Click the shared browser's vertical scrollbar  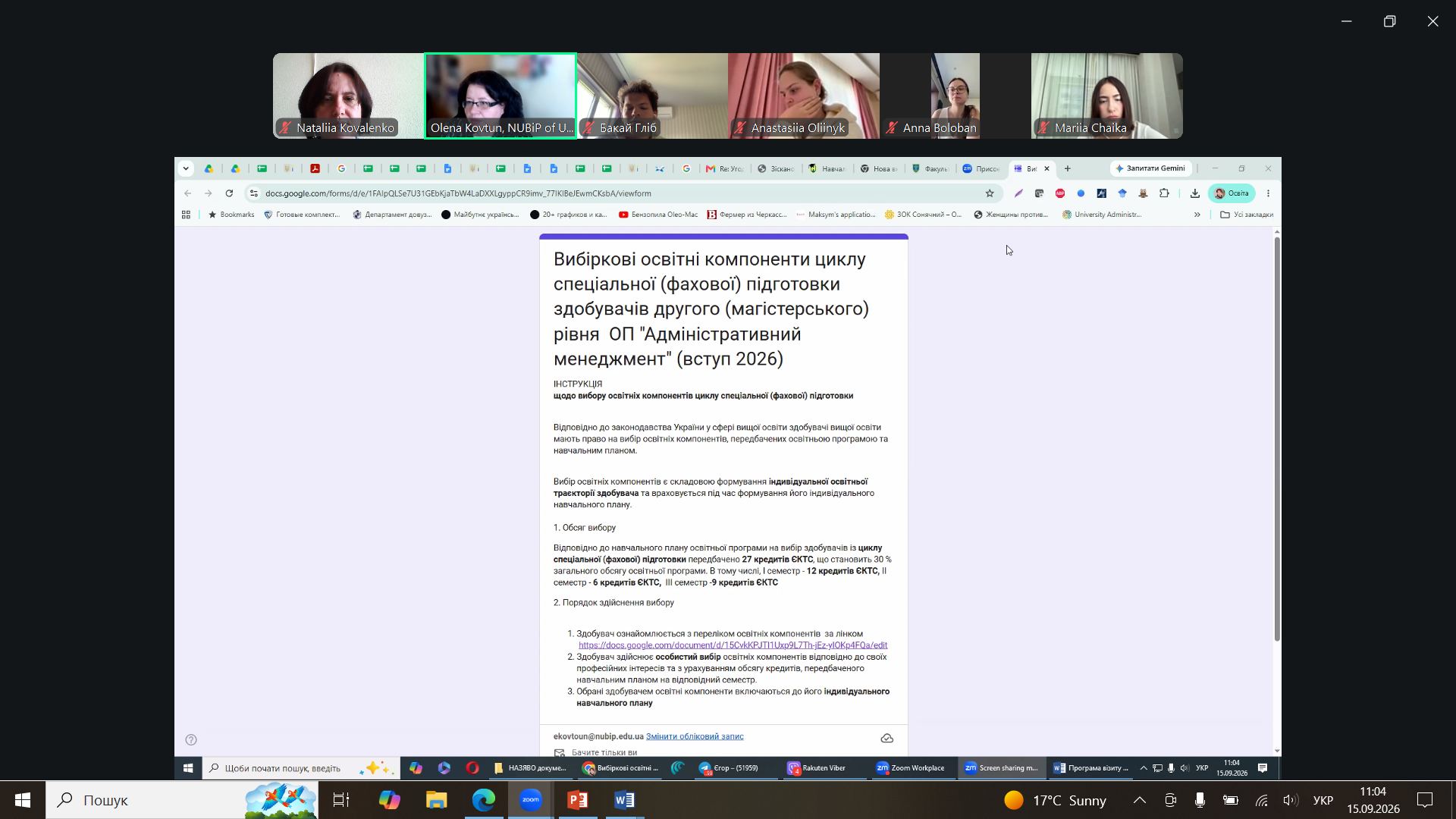[1277, 440]
